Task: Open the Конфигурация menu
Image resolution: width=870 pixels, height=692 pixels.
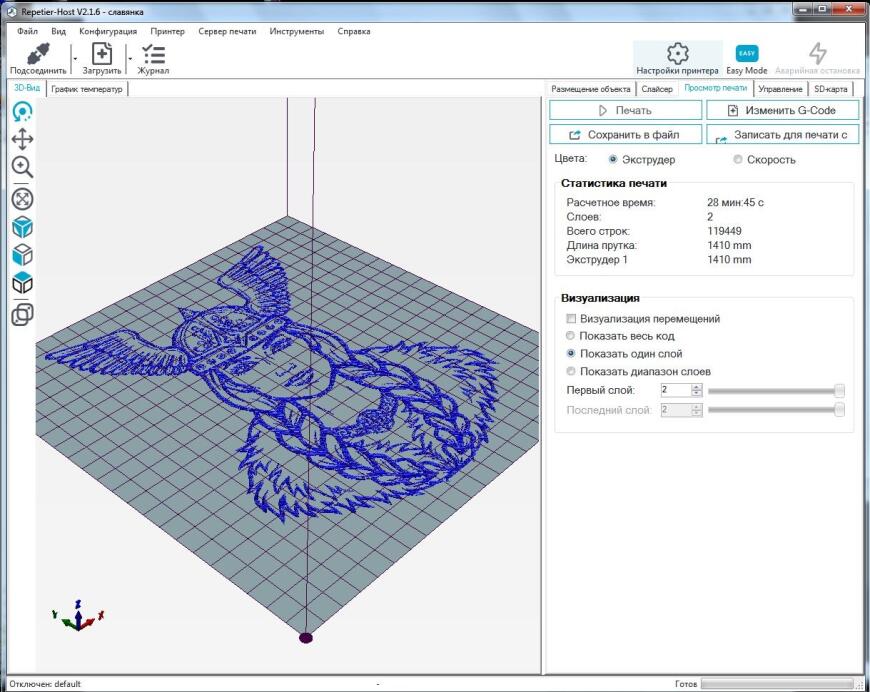Action: click(x=108, y=31)
